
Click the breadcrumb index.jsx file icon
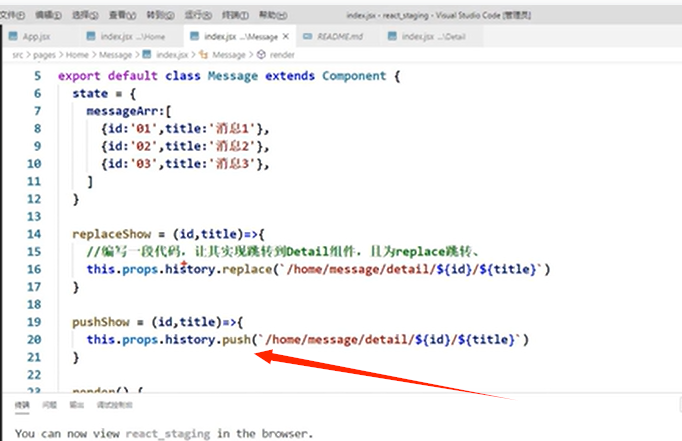(147, 55)
